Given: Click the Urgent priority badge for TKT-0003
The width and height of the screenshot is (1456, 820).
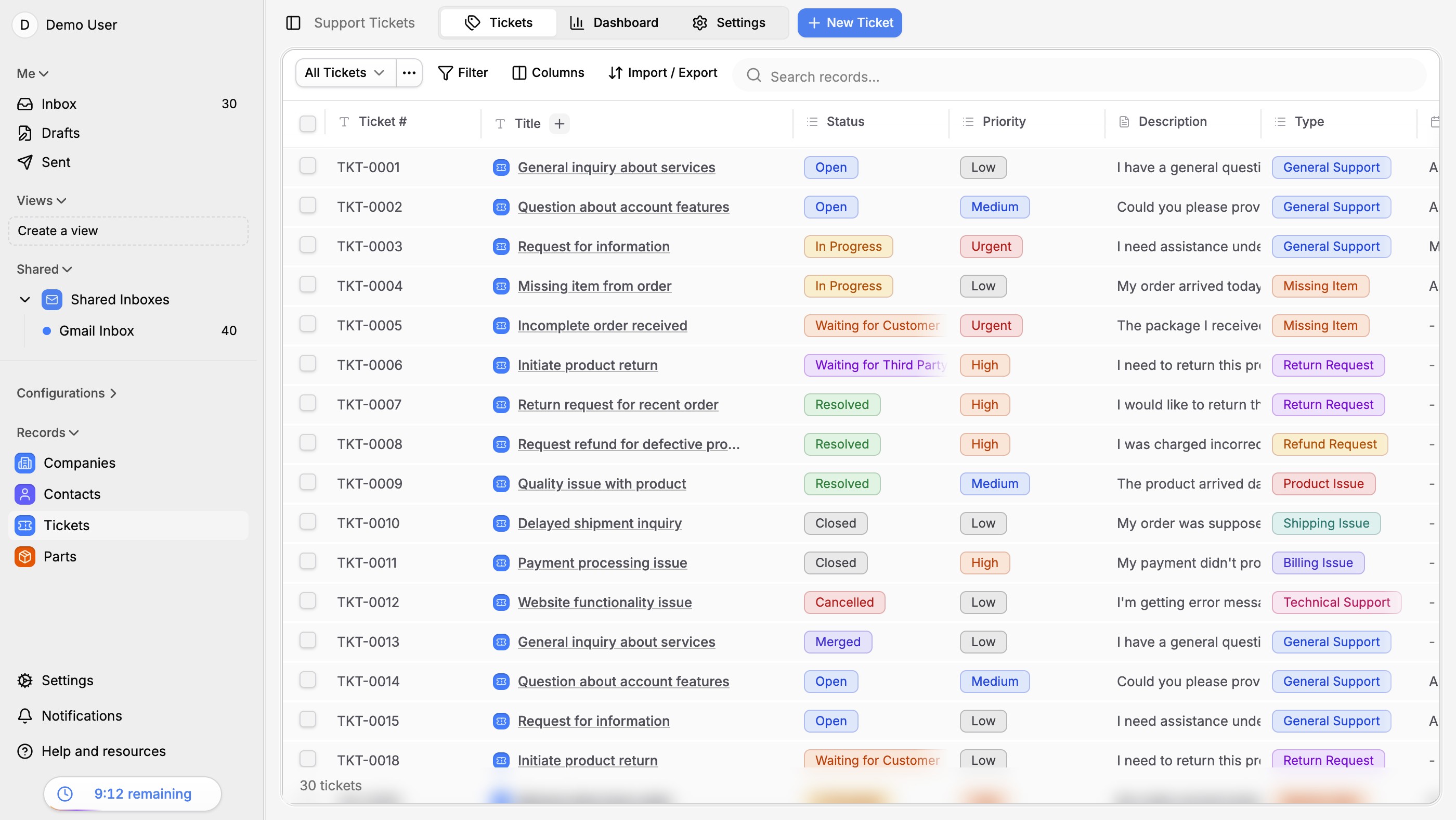Looking at the screenshot, I should (x=991, y=247).
